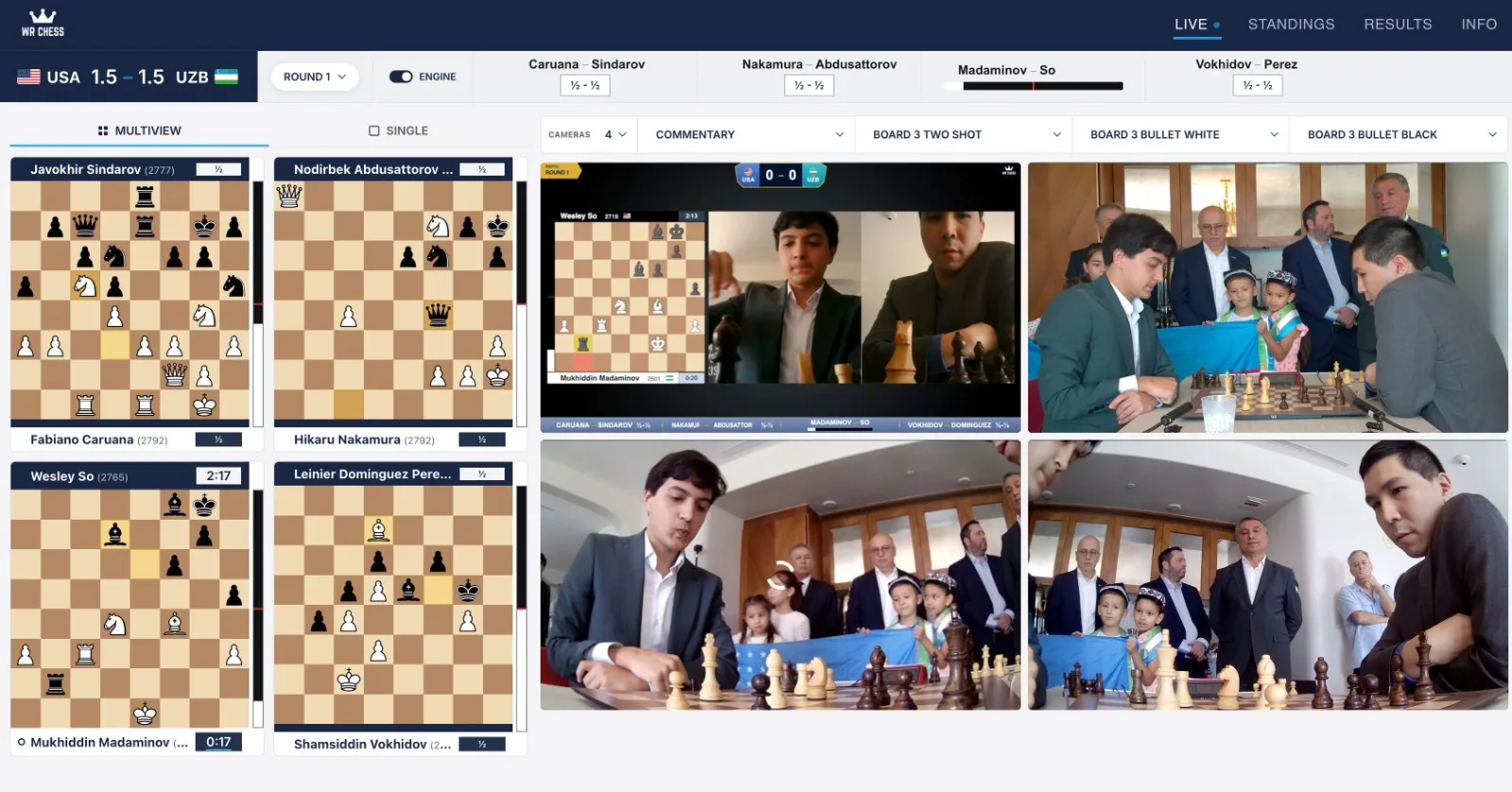Screen dimensions: 1512x792
Task: Open the Board 3 Bullet Black dropdown
Action: point(1400,134)
